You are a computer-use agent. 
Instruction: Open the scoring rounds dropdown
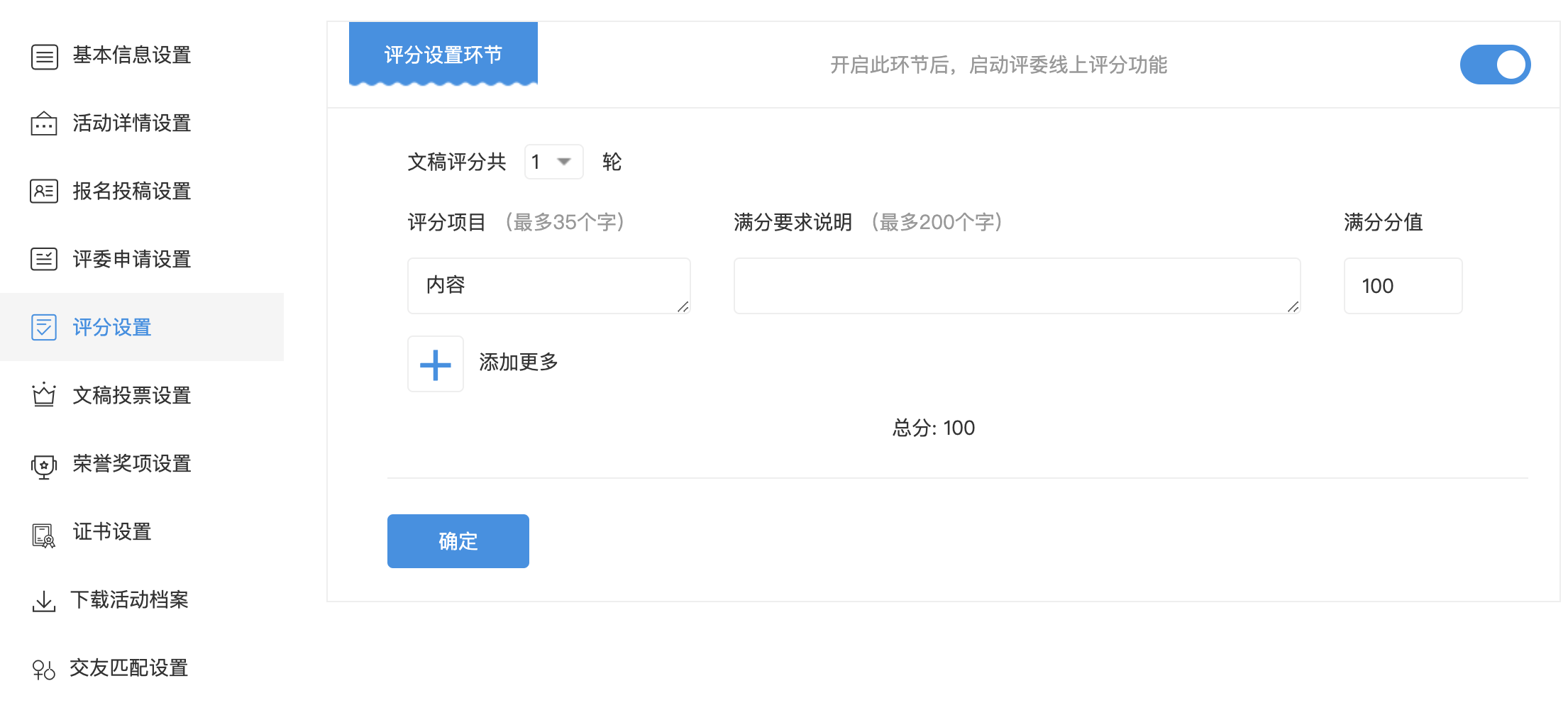tap(553, 162)
